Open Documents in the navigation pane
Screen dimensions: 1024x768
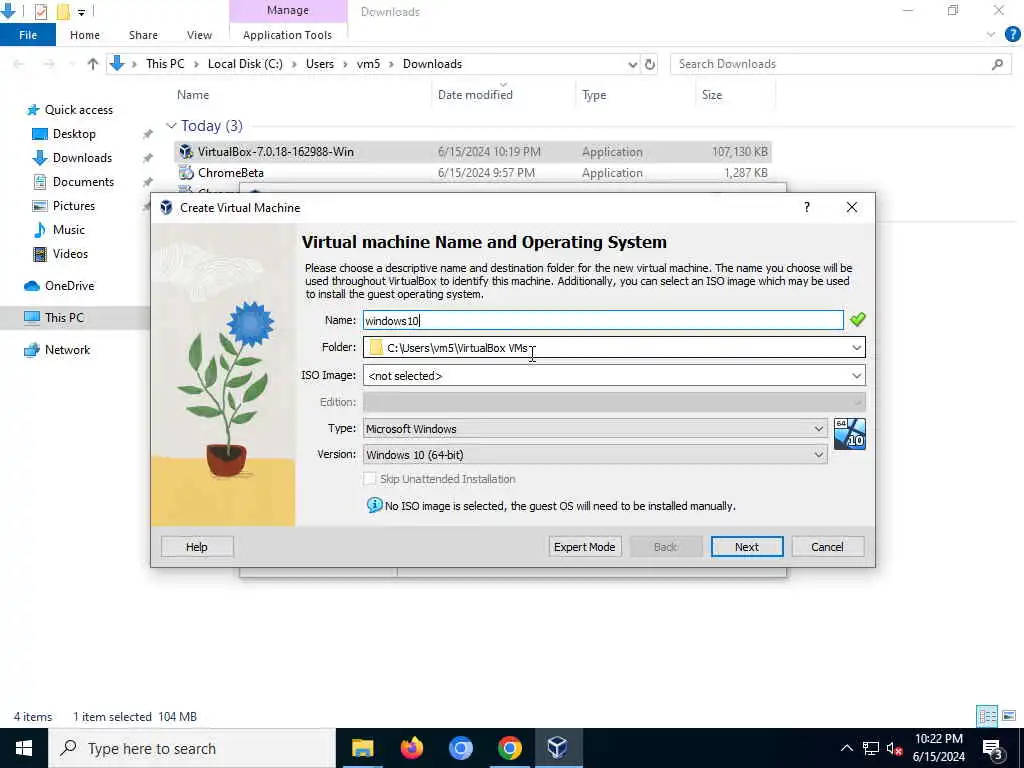[83, 182]
